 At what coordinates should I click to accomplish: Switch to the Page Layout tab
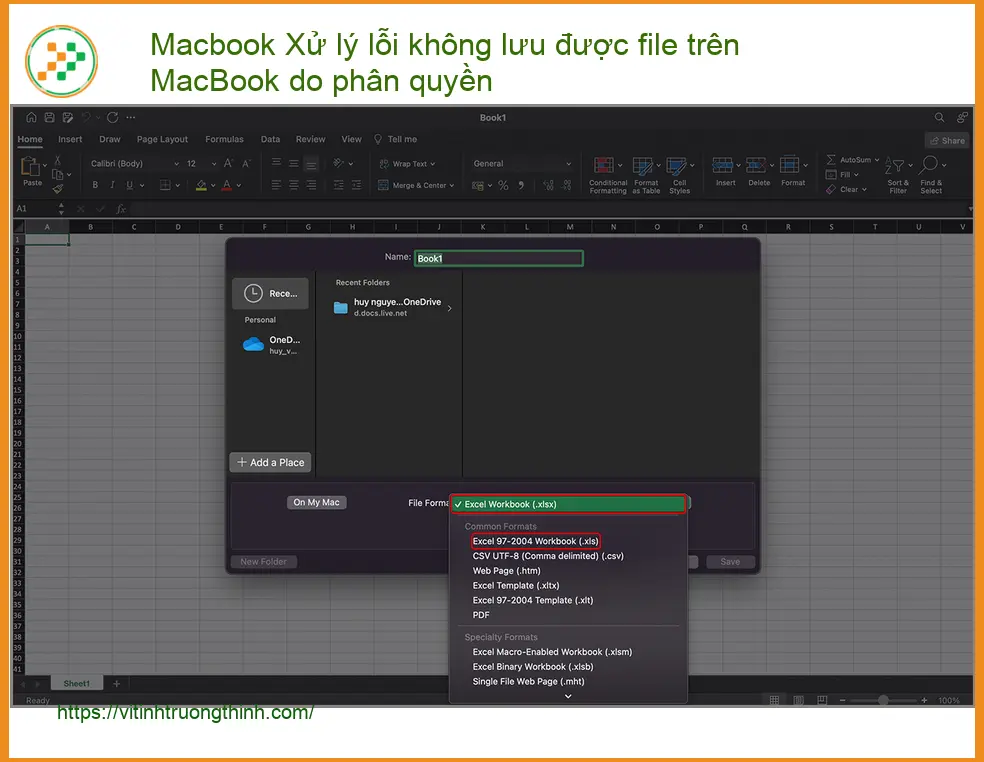point(163,139)
